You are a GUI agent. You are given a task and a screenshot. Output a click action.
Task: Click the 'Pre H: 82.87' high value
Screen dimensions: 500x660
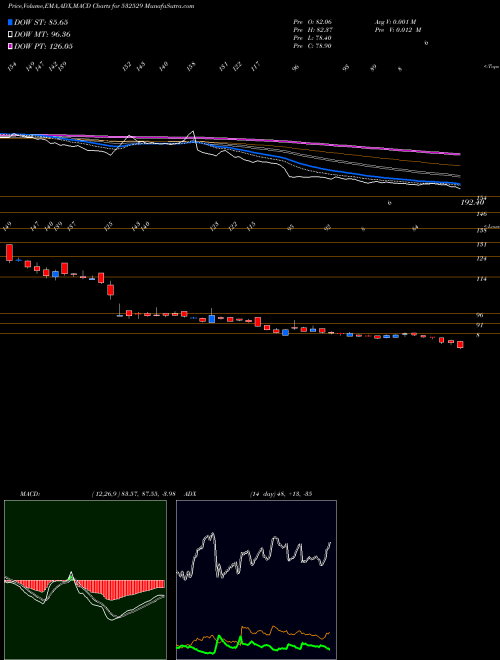[313, 30]
